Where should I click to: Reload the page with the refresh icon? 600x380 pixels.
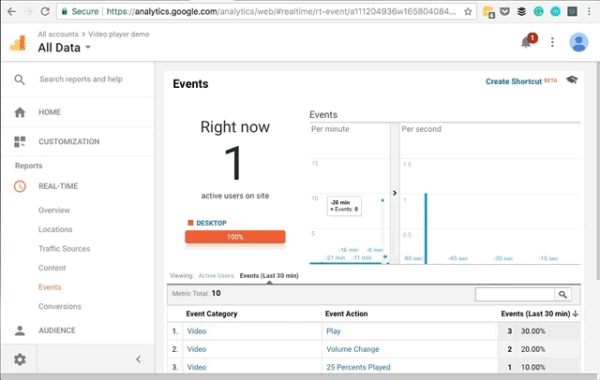(x=45, y=11)
